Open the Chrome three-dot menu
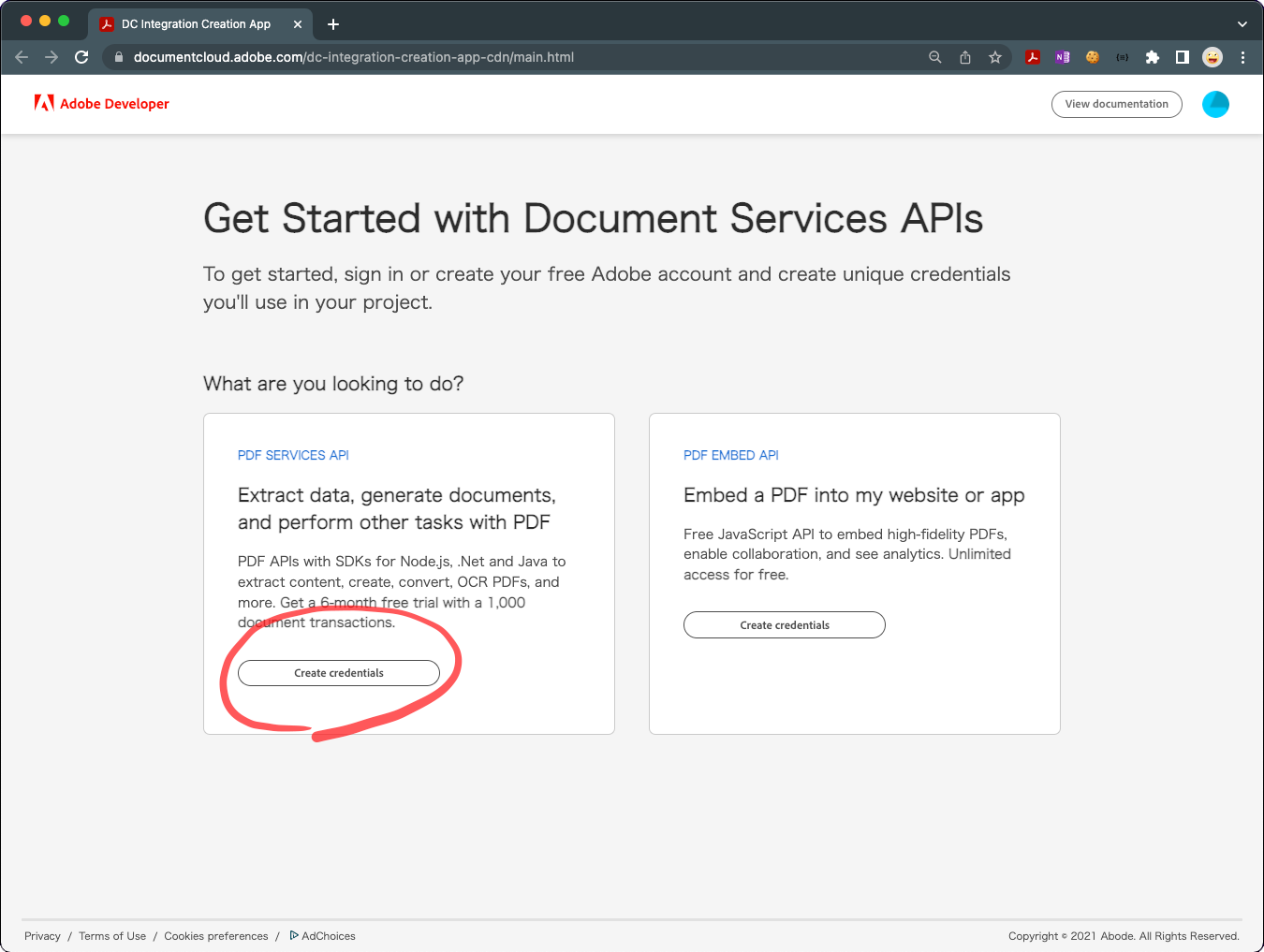This screenshot has width=1264, height=952. tap(1243, 57)
